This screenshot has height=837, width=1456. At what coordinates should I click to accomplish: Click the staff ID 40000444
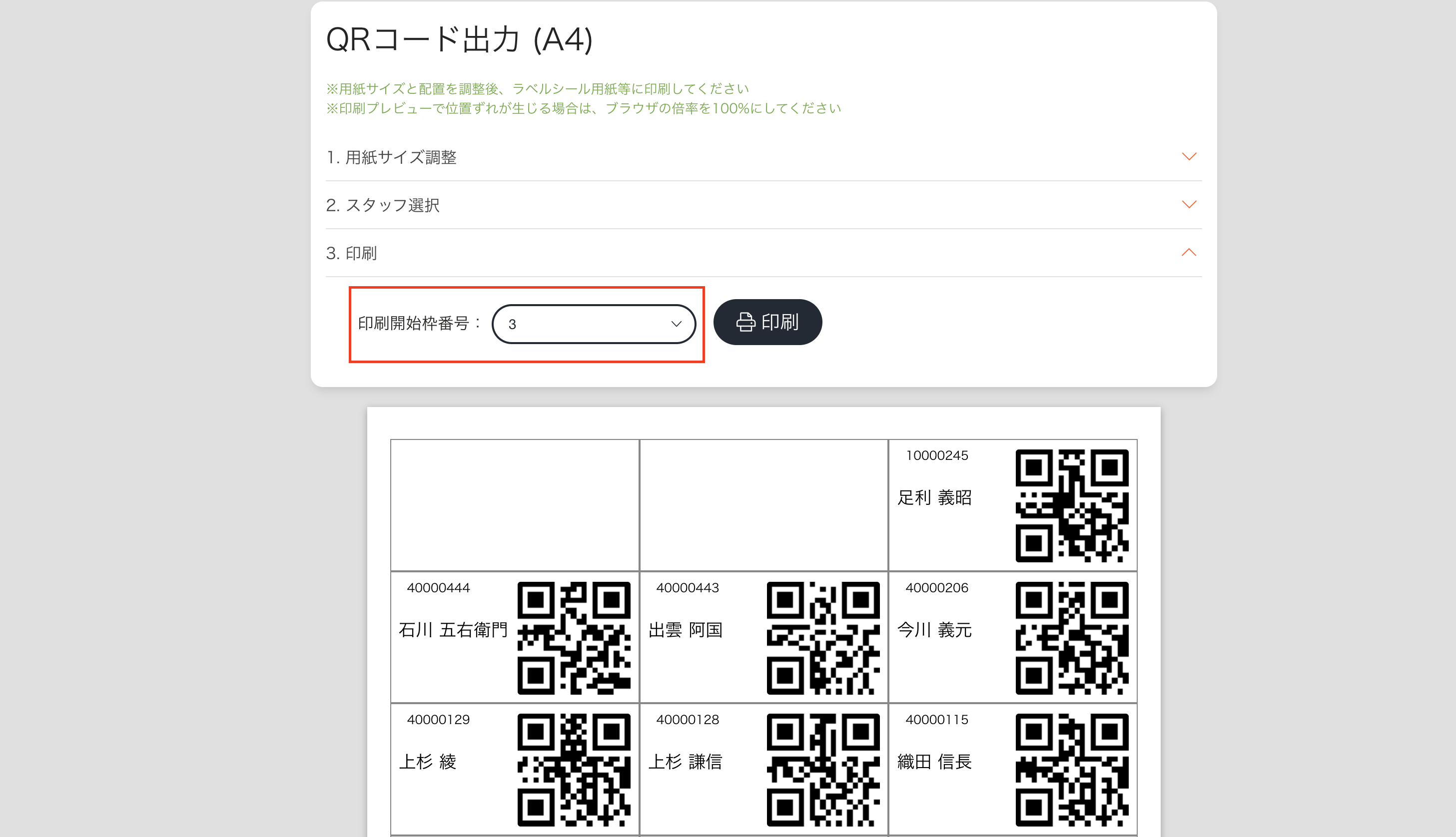(x=438, y=588)
